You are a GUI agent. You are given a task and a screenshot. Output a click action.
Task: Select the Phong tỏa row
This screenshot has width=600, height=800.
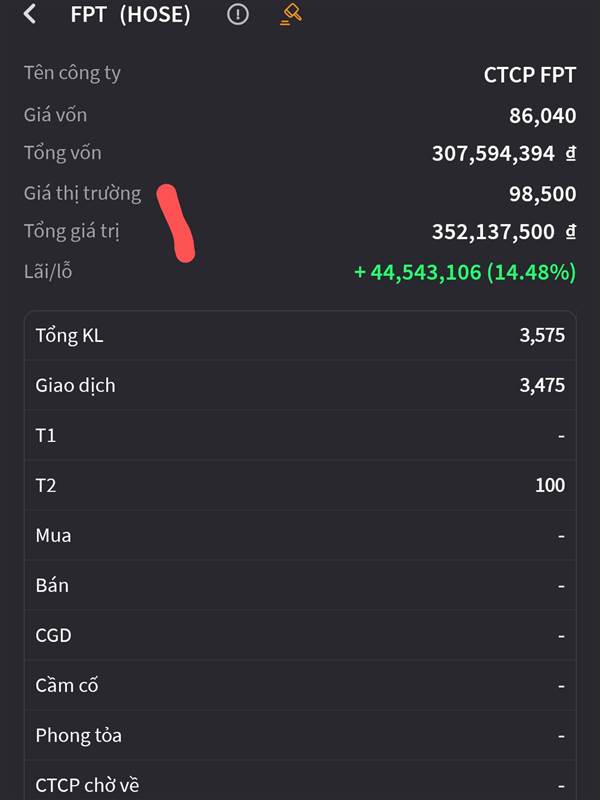point(300,735)
